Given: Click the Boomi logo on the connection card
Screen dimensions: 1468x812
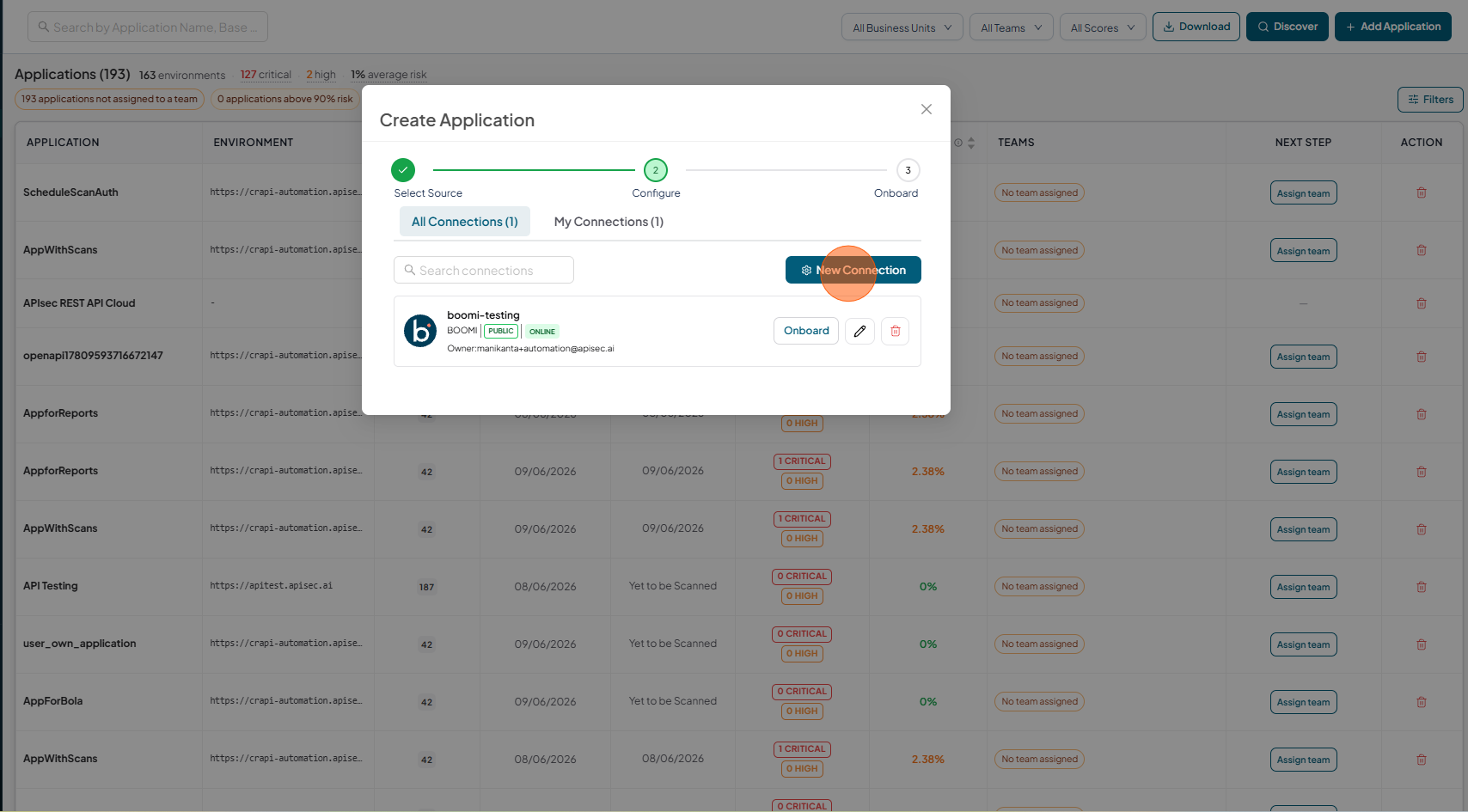Looking at the screenshot, I should pyautogui.click(x=420, y=331).
